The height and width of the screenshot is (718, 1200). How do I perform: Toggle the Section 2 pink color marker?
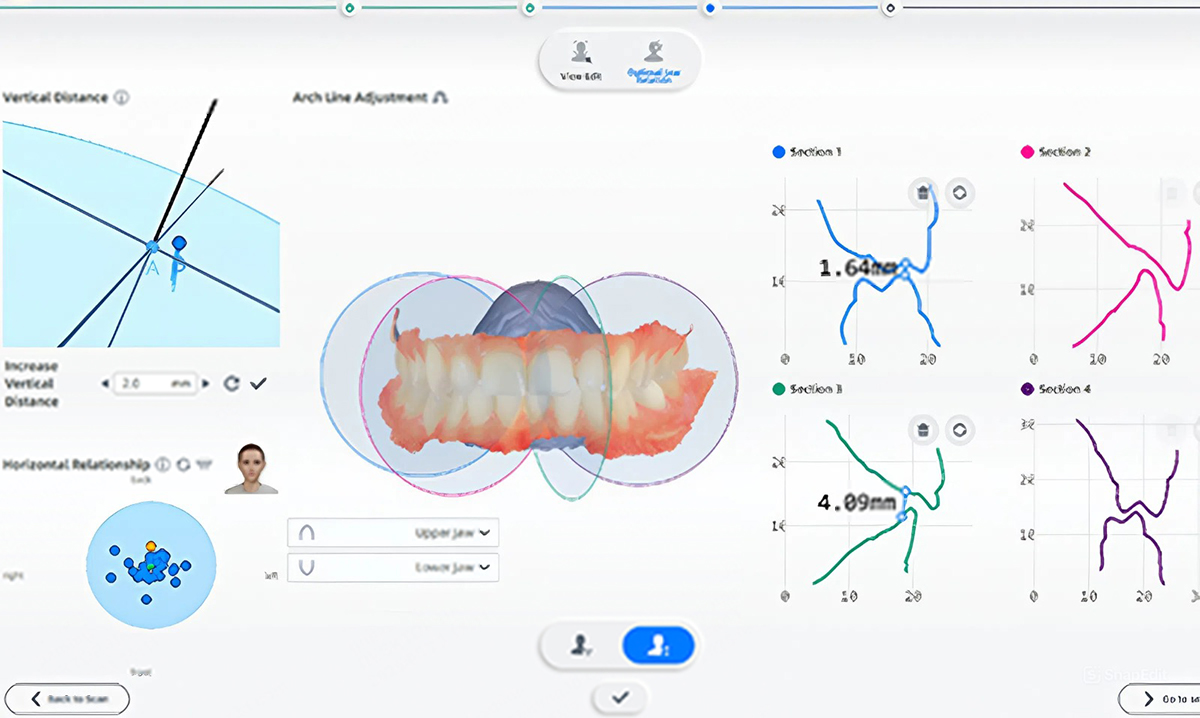(1028, 152)
